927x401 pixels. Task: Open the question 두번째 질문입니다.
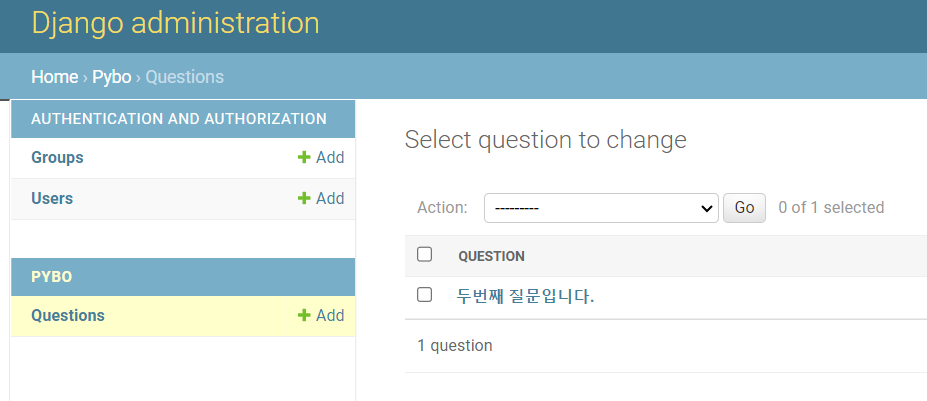[525, 296]
